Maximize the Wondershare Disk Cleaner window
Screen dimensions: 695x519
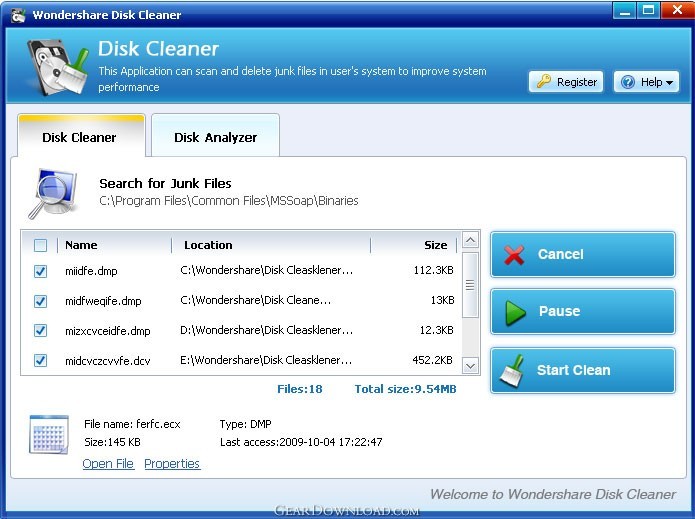pyautogui.click(x=648, y=10)
